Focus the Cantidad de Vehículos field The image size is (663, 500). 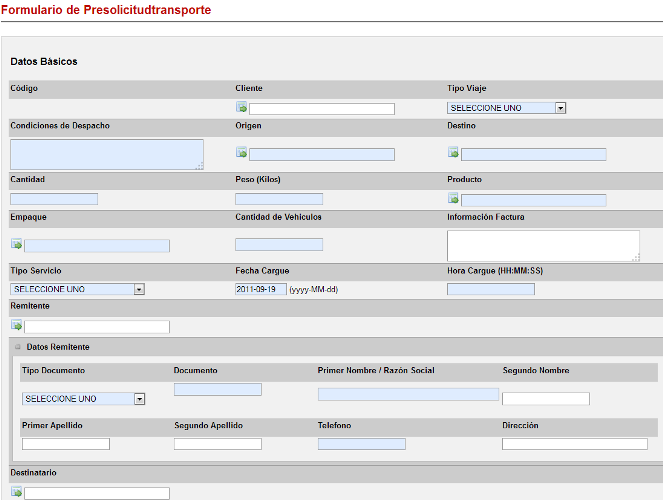[278, 244]
